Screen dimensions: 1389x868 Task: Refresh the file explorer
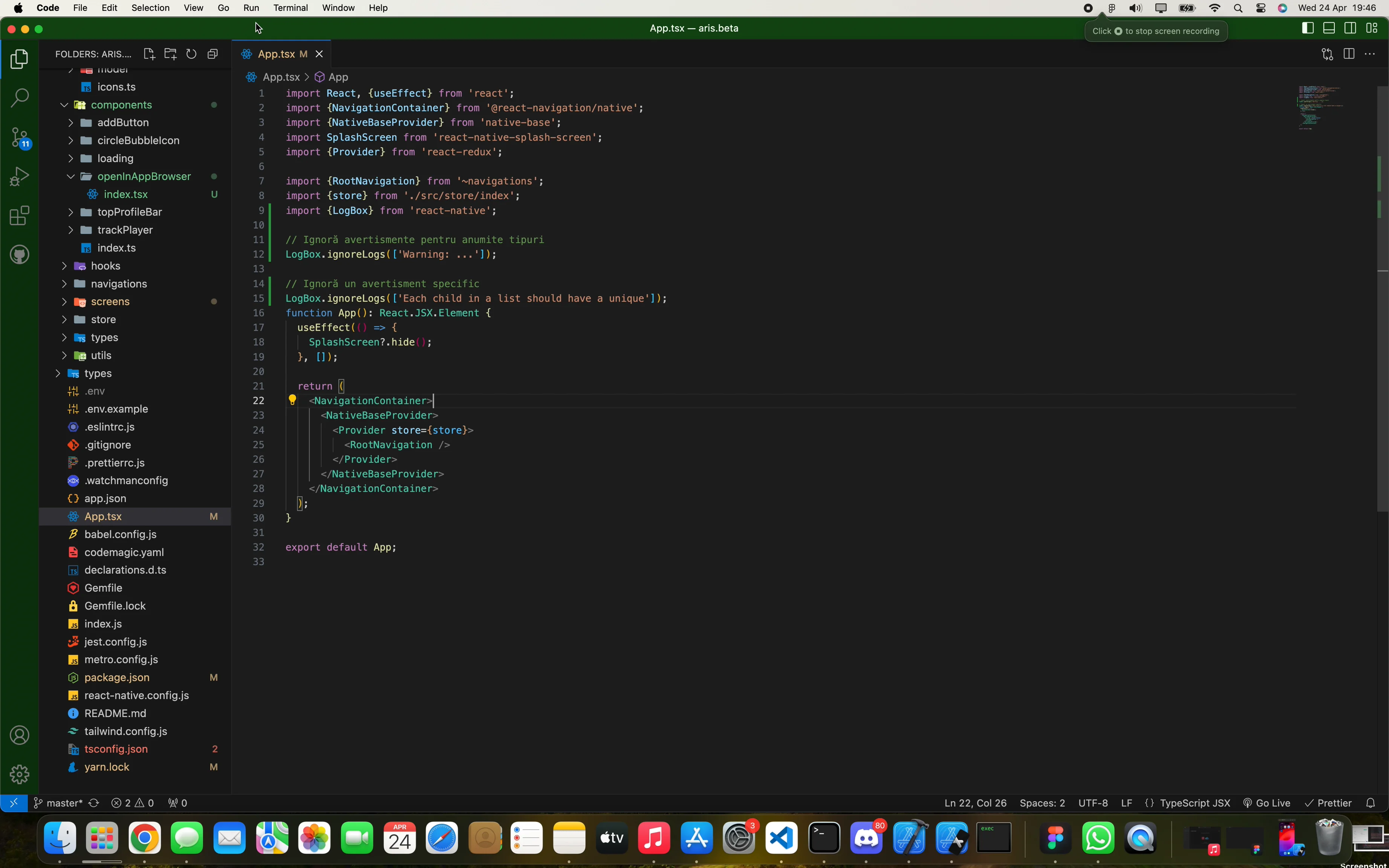tap(191, 54)
